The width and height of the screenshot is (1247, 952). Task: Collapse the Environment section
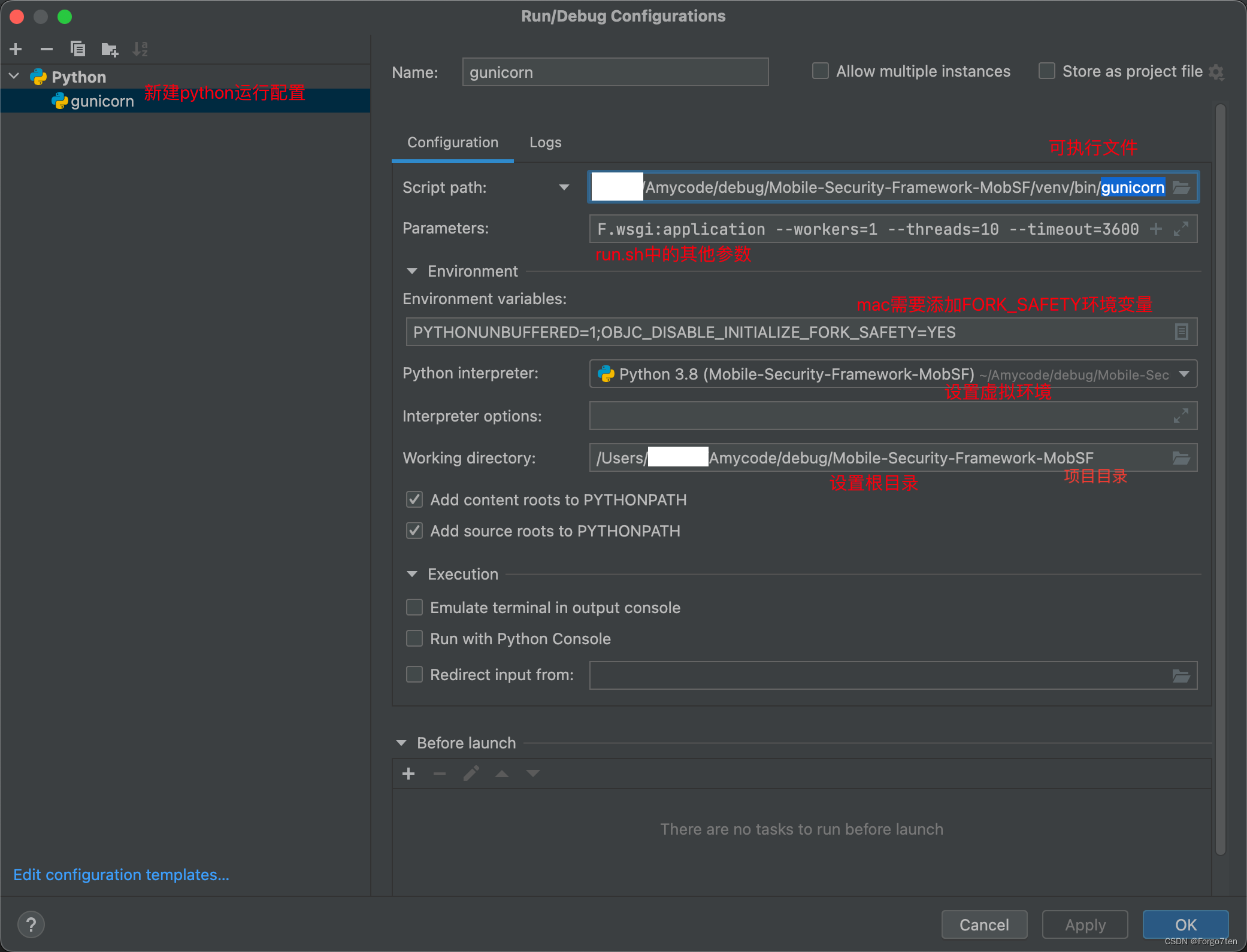[411, 271]
